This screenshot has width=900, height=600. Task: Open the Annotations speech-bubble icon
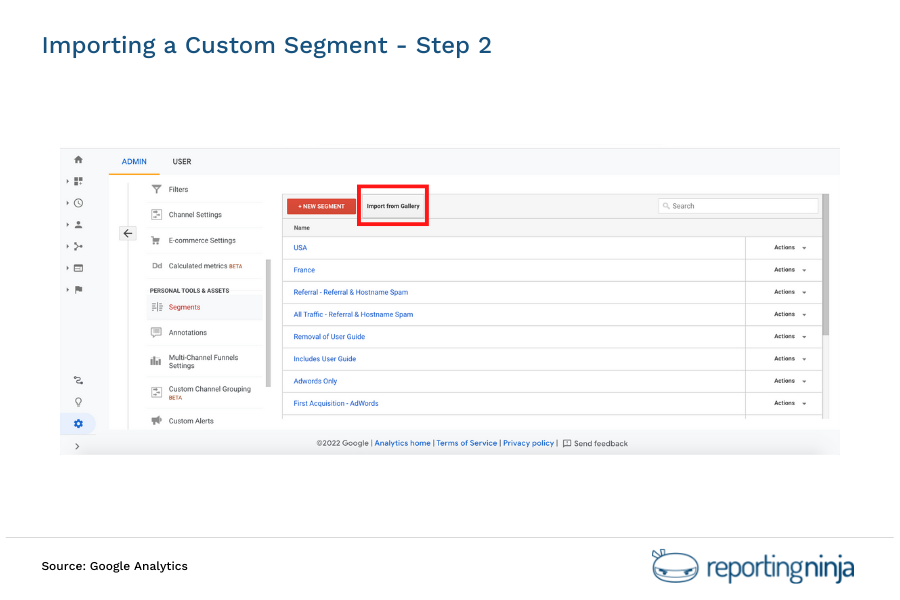click(156, 332)
